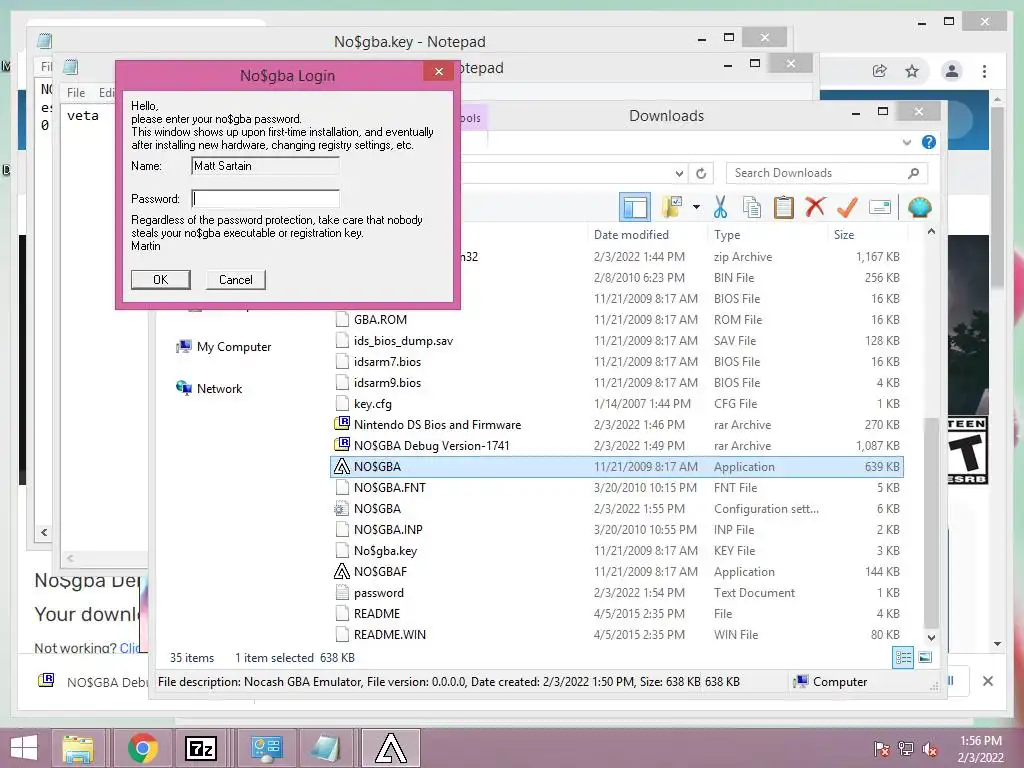Click the red X Delete icon
Image resolution: width=1024 pixels, height=768 pixels.
814,207
